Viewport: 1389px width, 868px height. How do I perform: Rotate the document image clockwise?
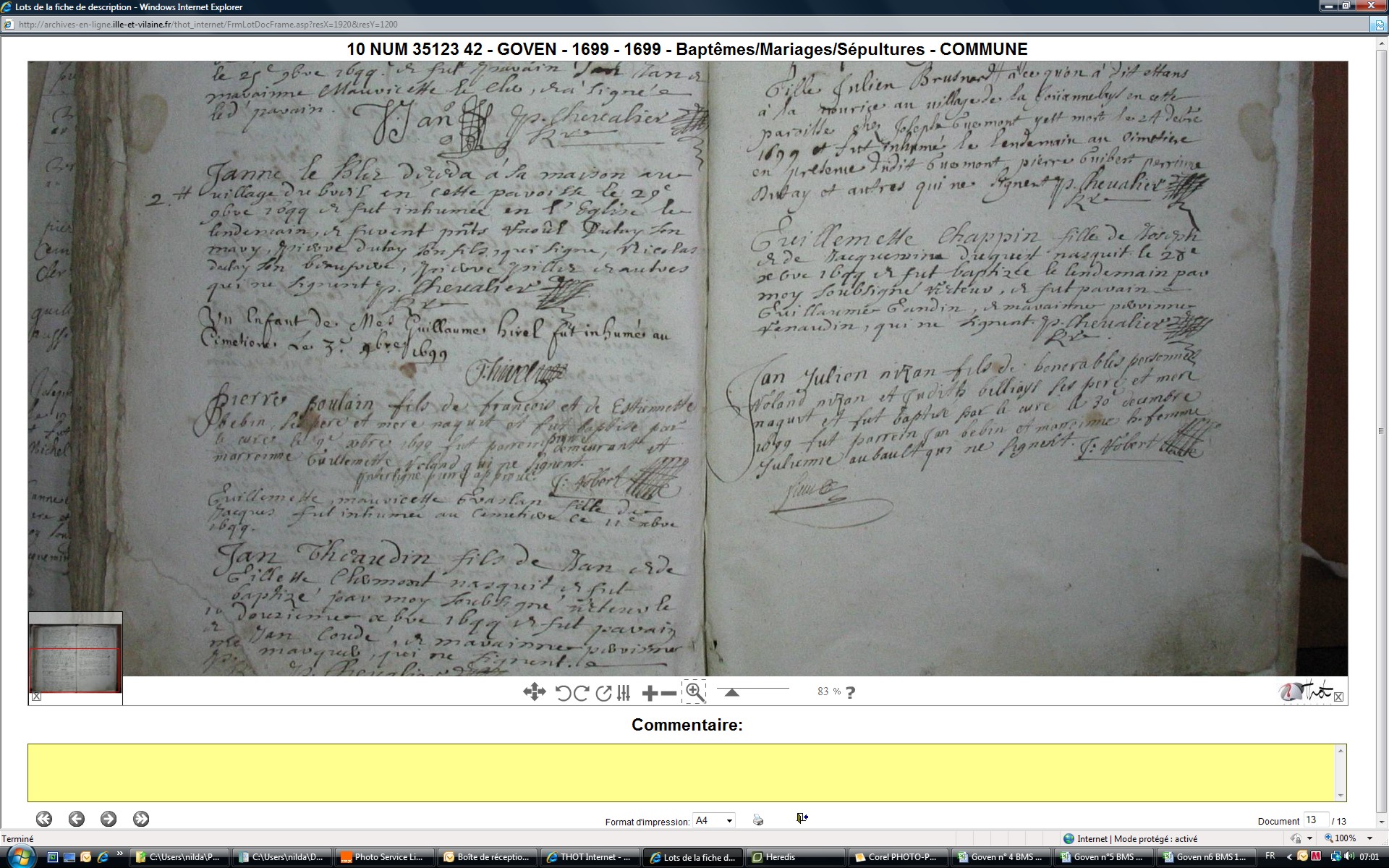581,693
